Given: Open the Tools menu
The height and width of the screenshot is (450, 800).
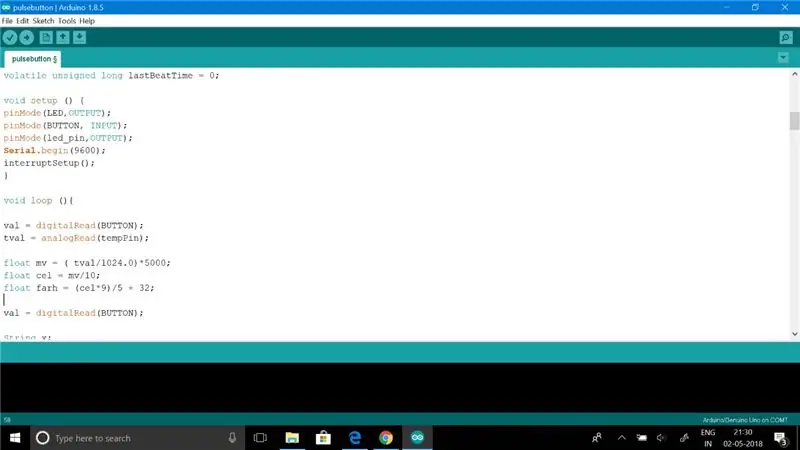Looking at the screenshot, I should click(66, 21).
